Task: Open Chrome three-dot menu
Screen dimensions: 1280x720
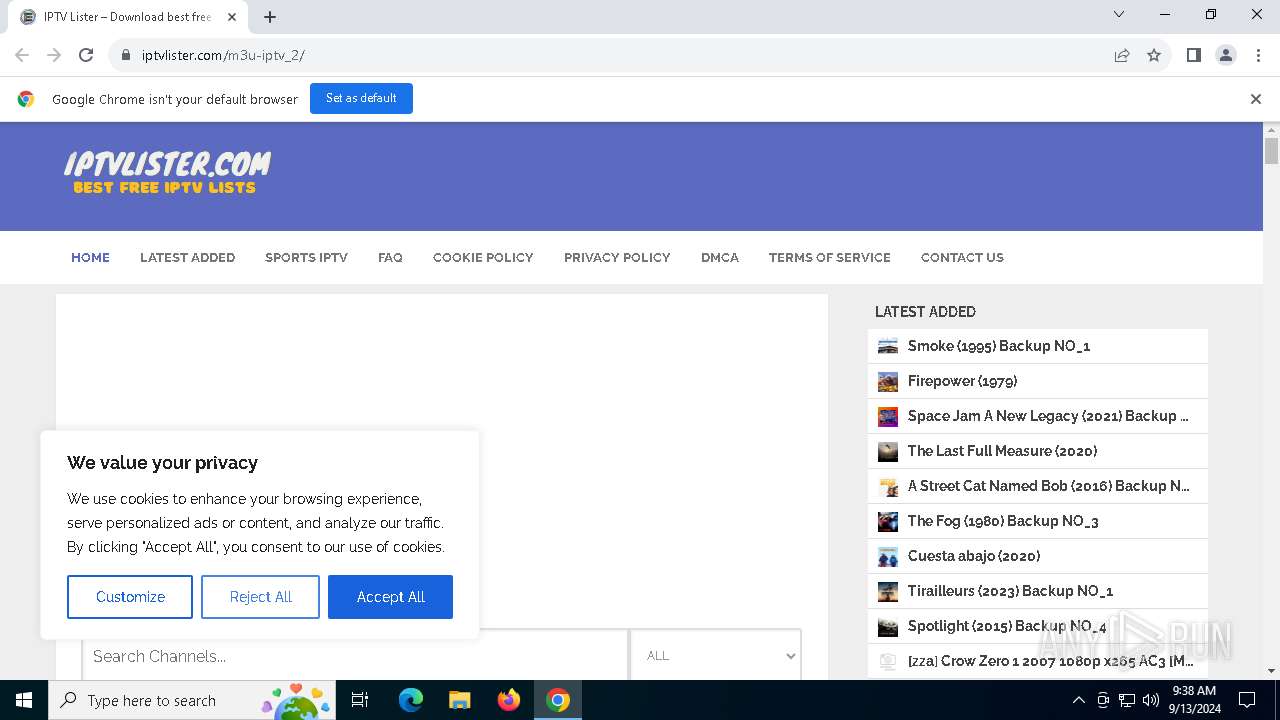Action: [x=1258, y=55]
